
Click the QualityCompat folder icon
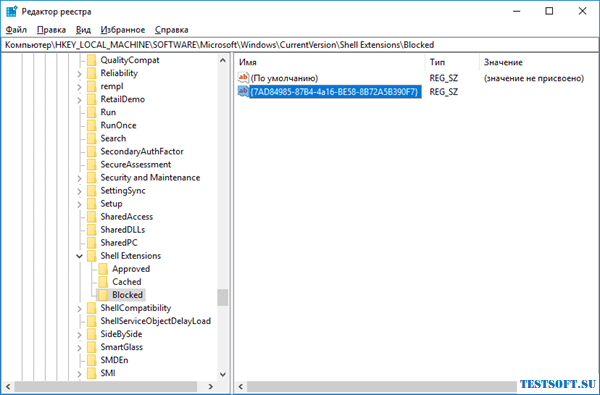pos(91,60)
